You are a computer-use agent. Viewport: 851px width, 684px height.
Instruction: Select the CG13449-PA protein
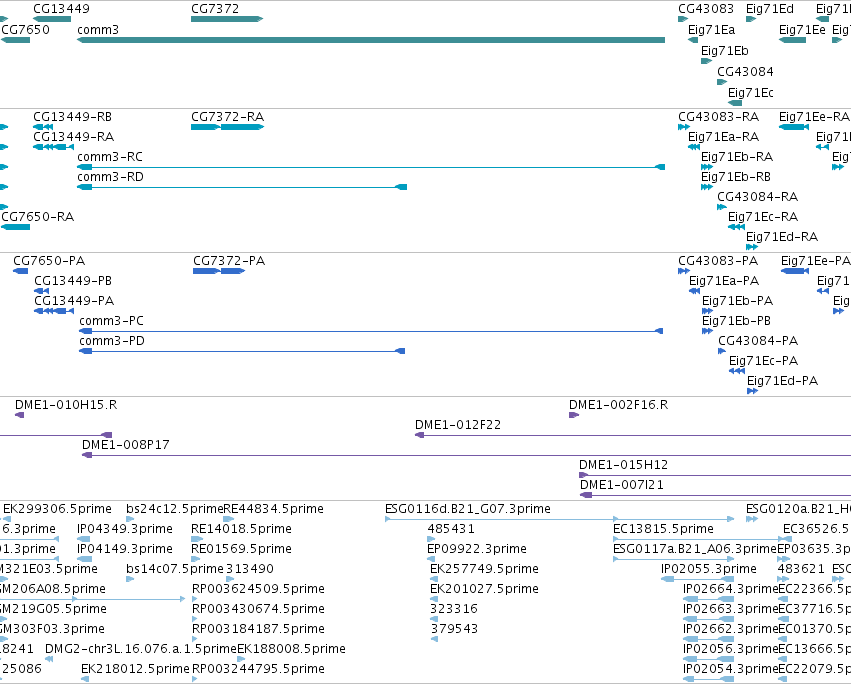54,311
